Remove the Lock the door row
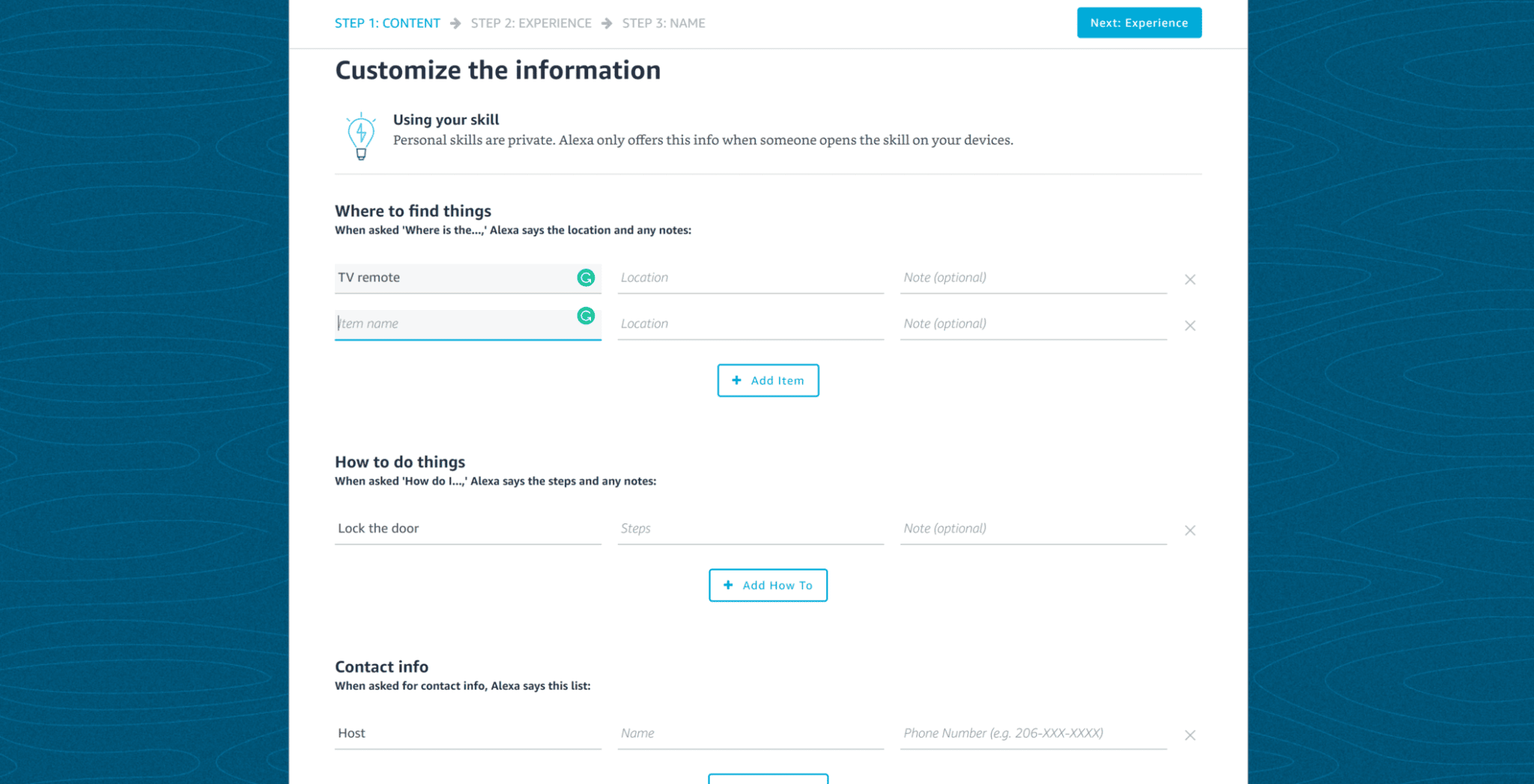 [1189, 530]
